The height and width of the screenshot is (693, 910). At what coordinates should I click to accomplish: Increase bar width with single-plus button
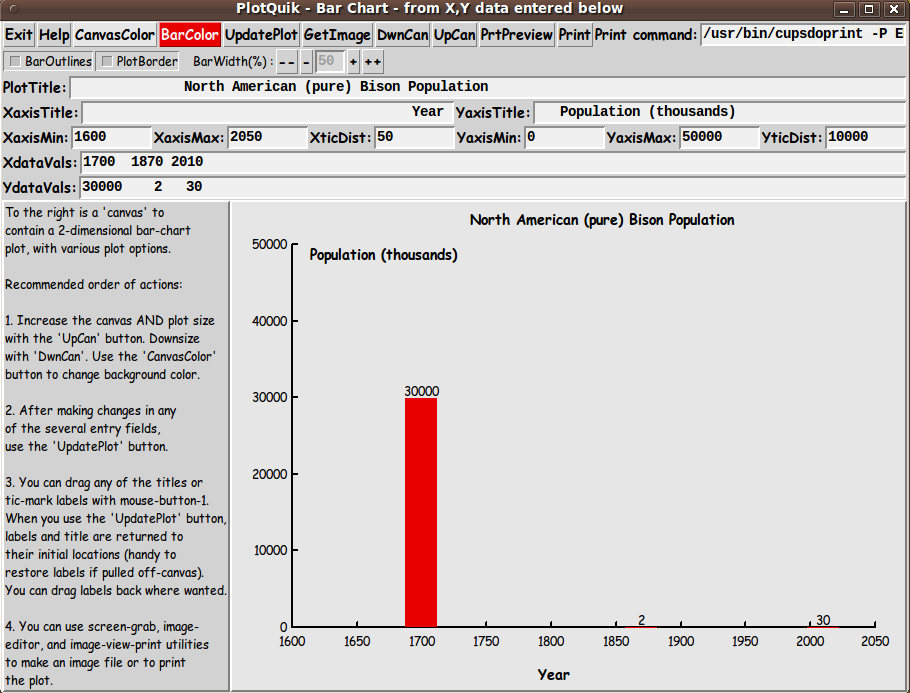click(353, 62)
